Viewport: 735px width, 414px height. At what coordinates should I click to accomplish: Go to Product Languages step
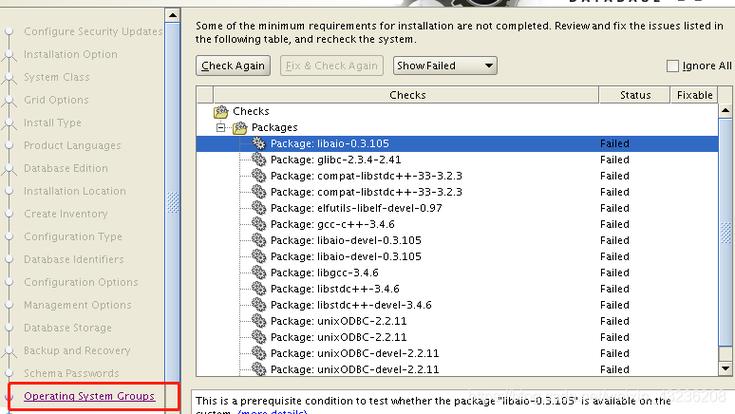[x=72, y=145]
